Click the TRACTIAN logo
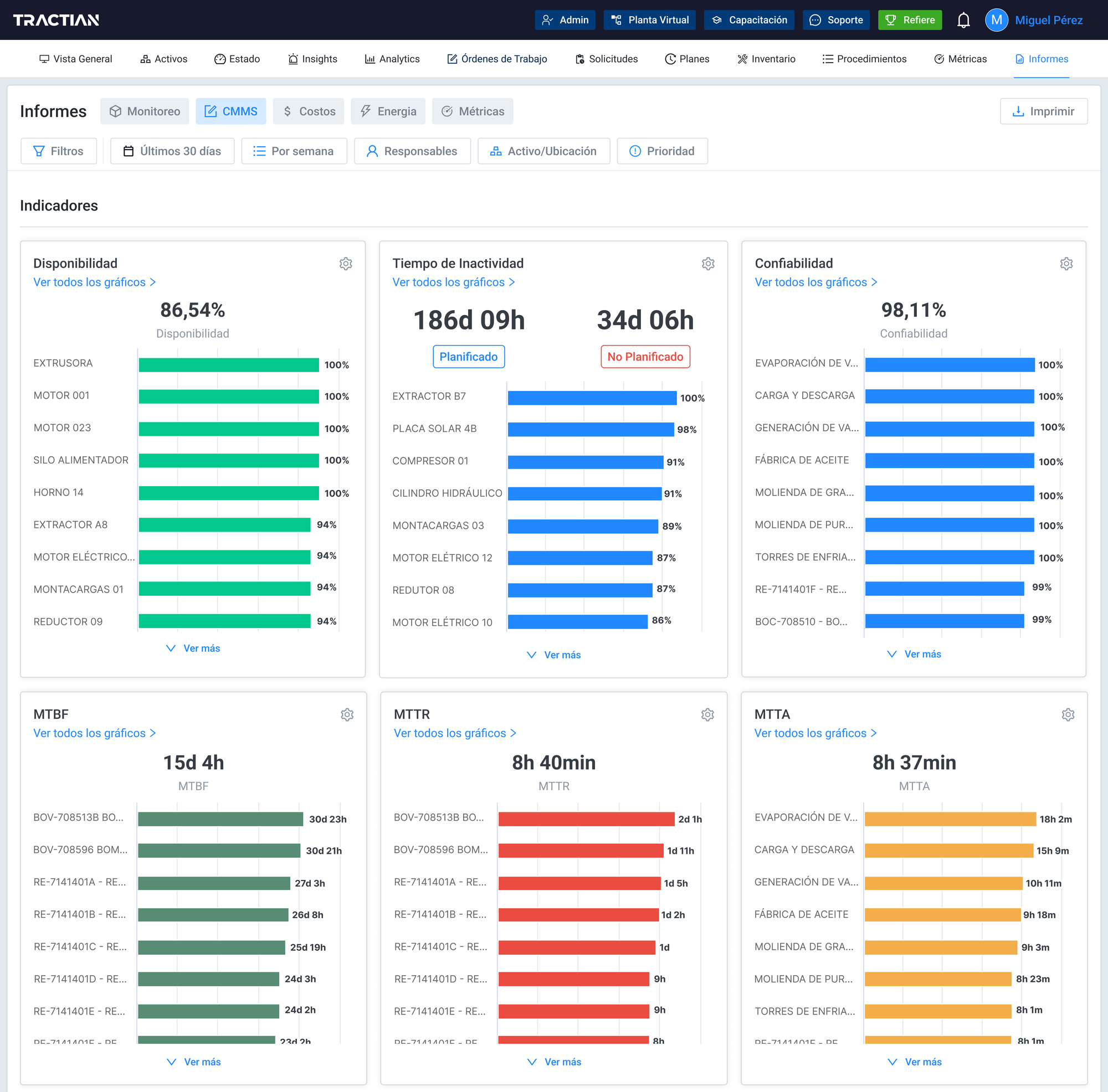 tap(56, 20)
